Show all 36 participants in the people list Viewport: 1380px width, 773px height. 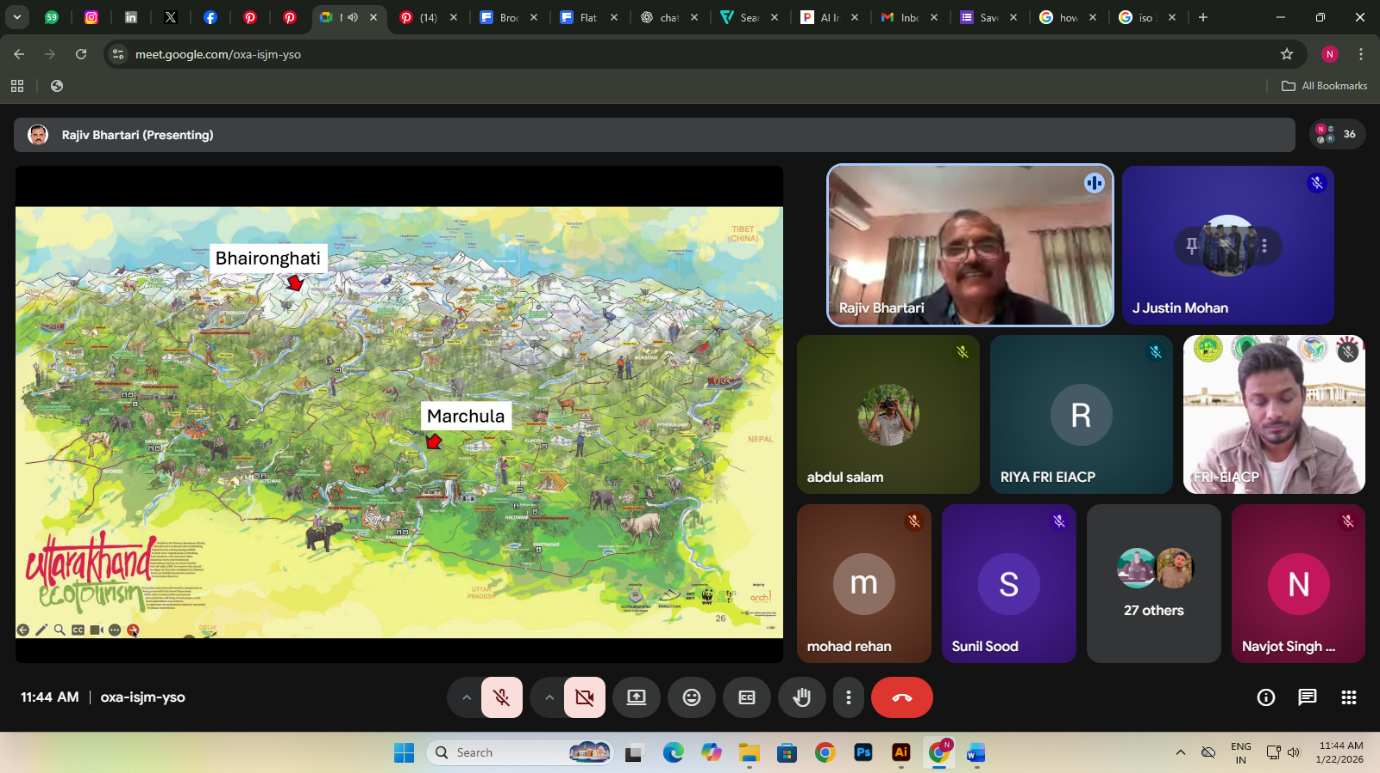tap(1337, 134)
